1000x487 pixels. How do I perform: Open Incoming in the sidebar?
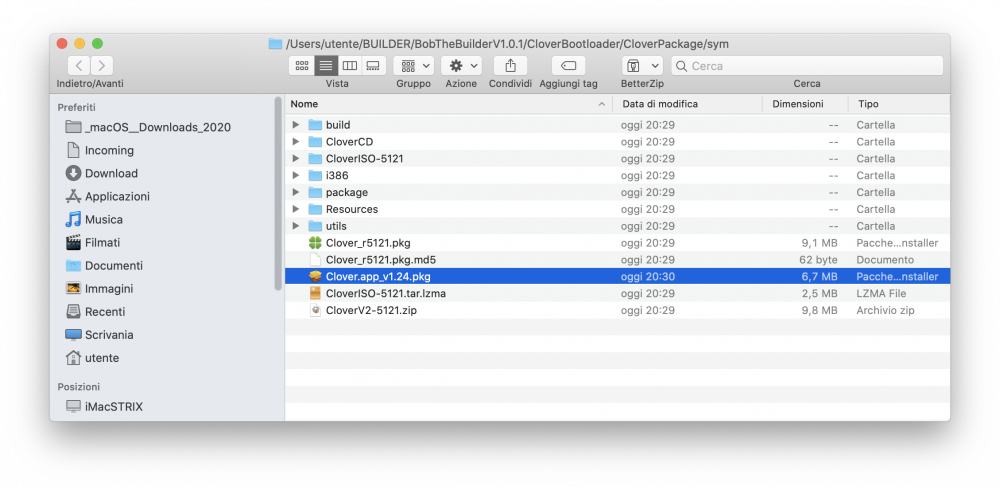click(100, 150)
